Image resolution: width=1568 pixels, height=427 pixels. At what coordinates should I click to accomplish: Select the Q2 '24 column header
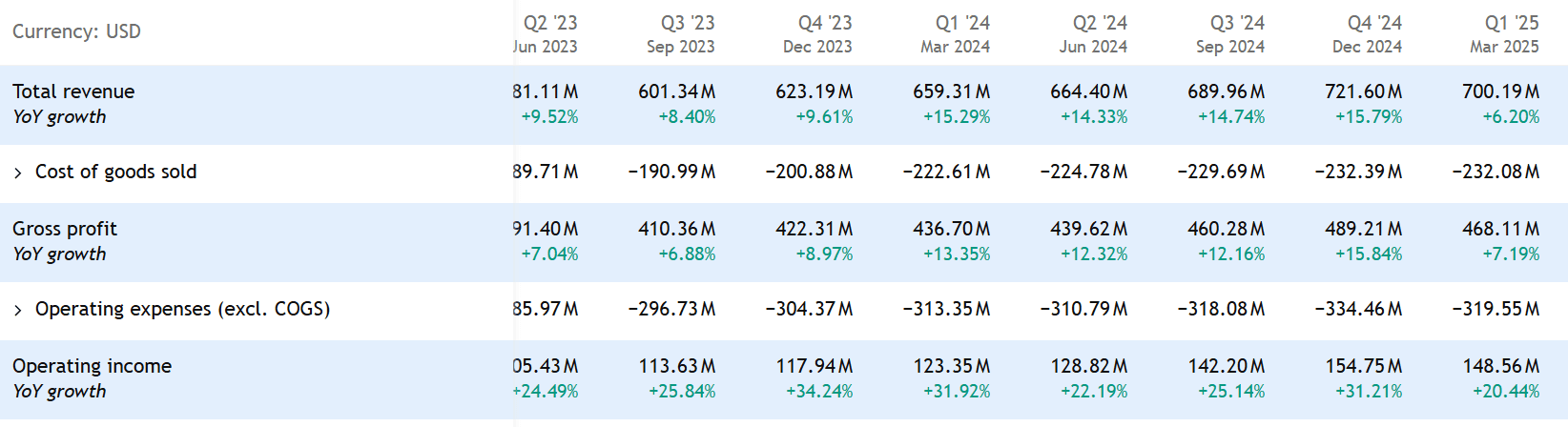click(1099, 23)
